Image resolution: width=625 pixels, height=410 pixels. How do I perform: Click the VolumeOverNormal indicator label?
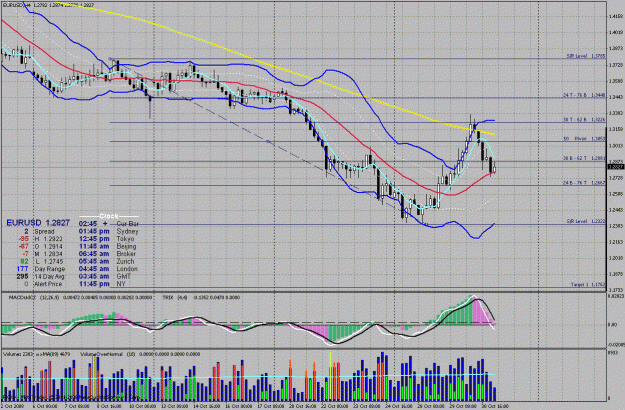[x=140, y=354]
